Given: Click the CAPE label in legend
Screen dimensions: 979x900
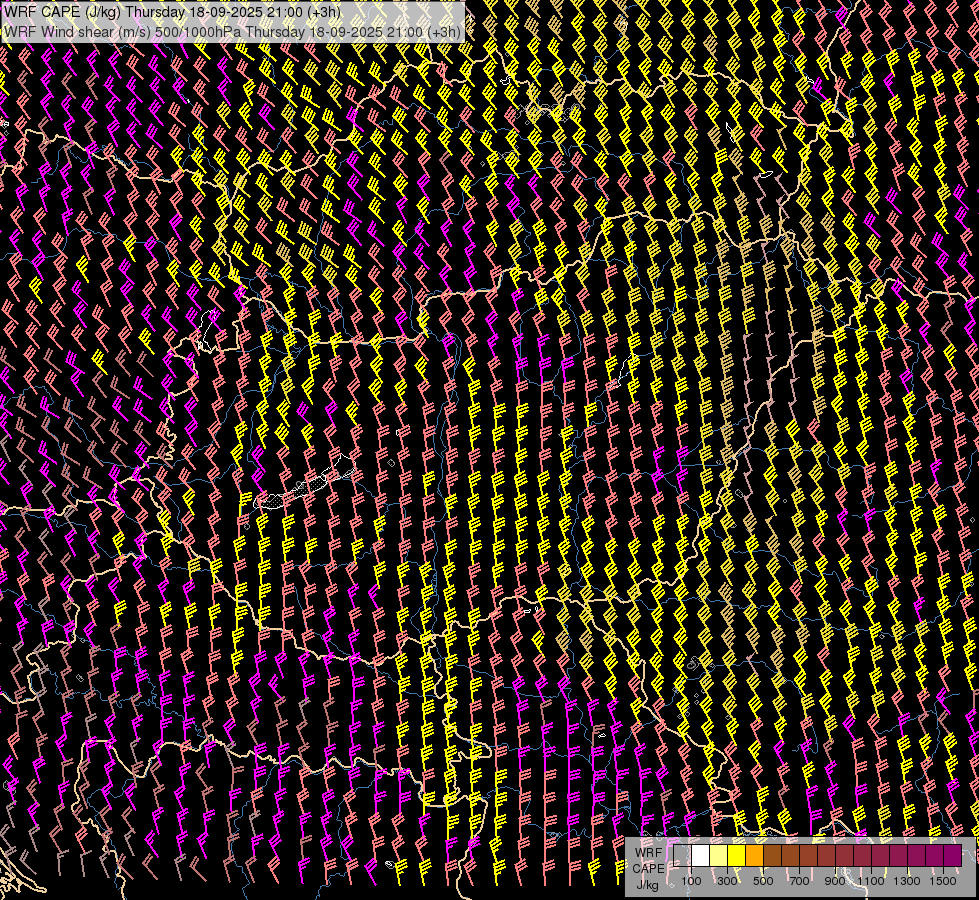Looking at the screenshot, I should (x=648, y=869).
